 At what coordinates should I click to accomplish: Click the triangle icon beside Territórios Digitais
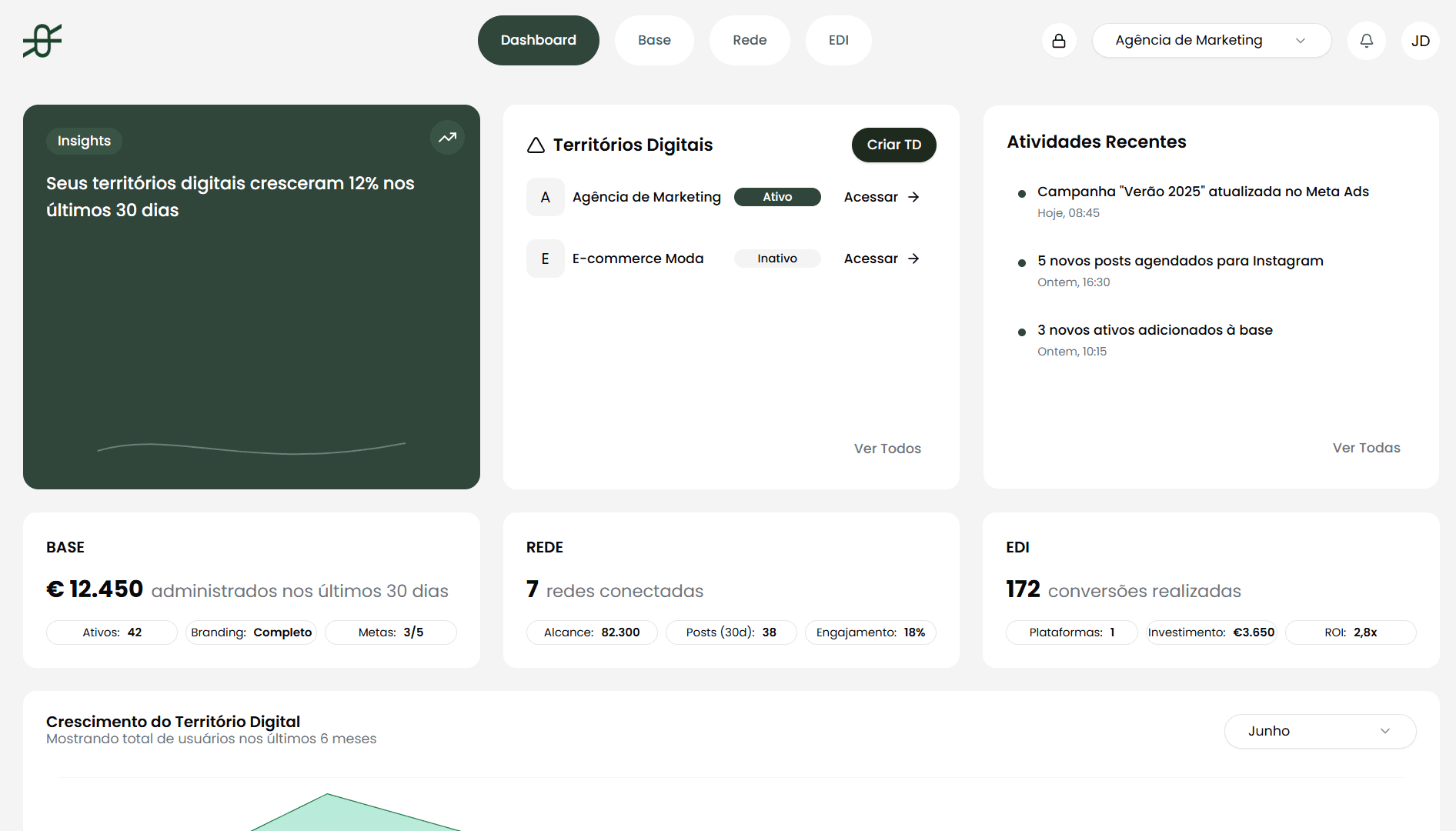coord(536,145)
